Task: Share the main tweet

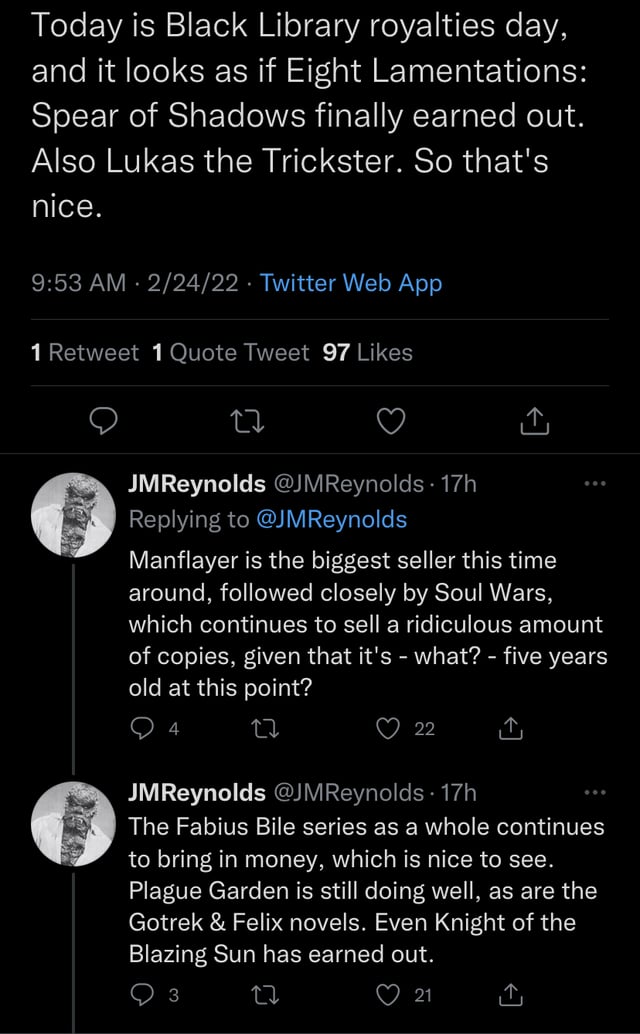Action: 535,421
